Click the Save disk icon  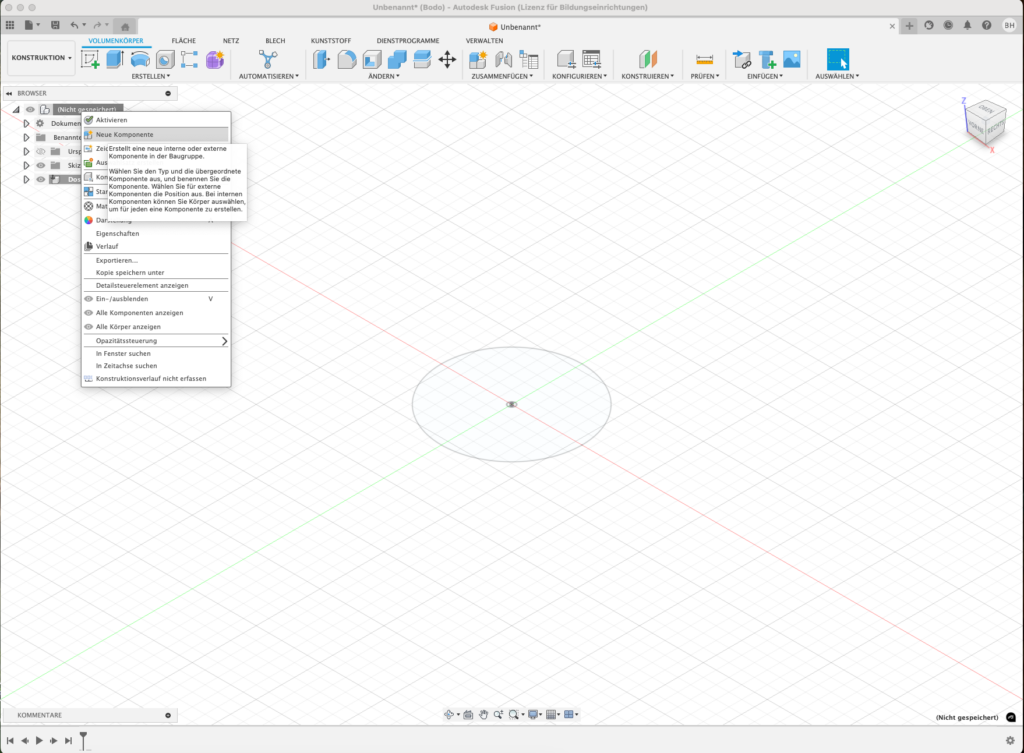pos(54,24)
